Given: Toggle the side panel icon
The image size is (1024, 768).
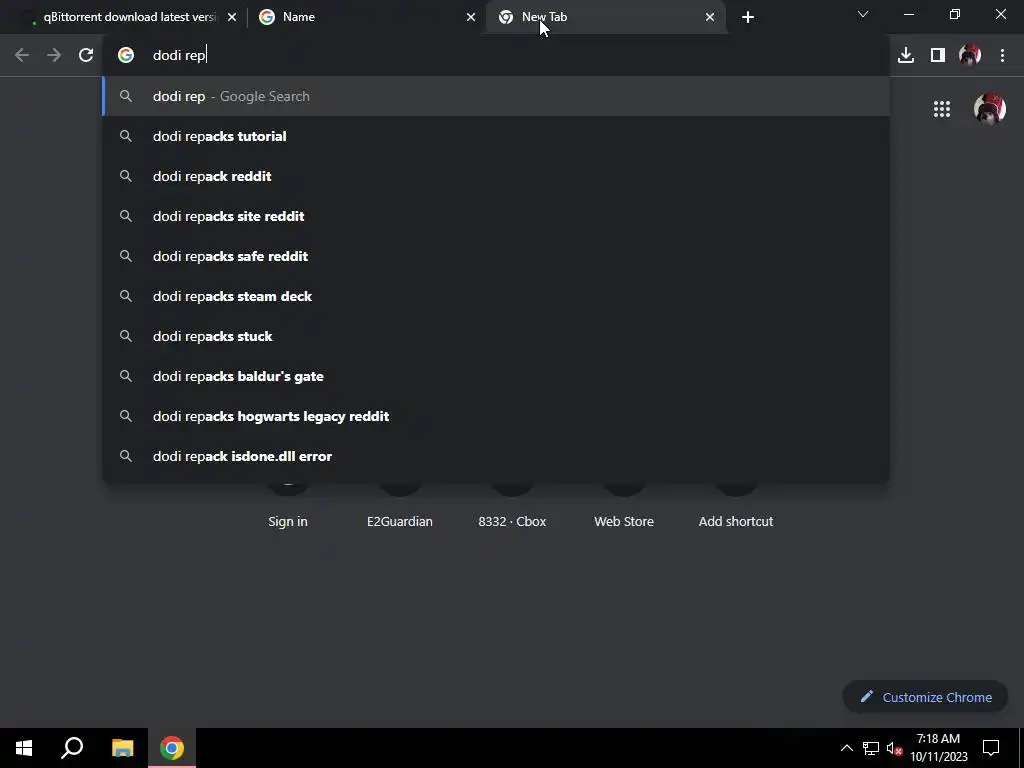Looking at the screenshot, I should click(x=937, y=55).
